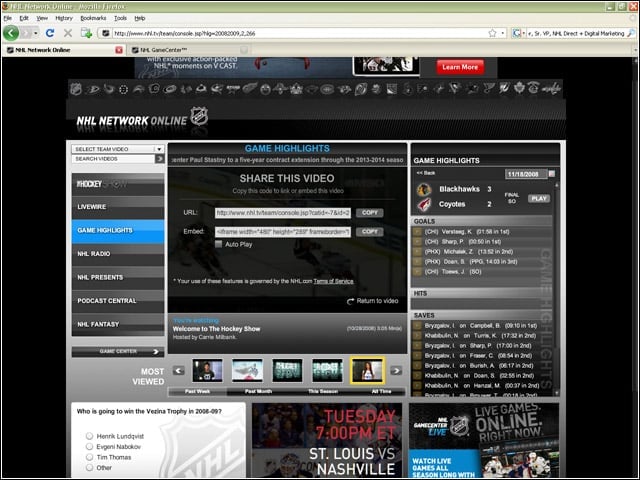Image resolution: width=640 pixels, height=480 pixels.
Task: Select the Anaheim Ducks team logo
Action: [x=92, y=89]
